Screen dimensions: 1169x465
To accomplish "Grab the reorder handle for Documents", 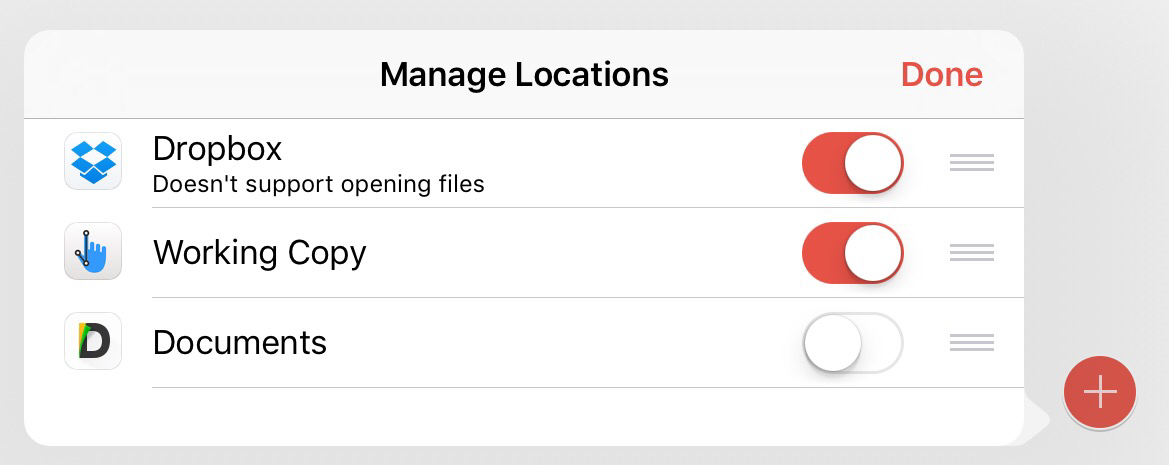I will tap(971, 343).
